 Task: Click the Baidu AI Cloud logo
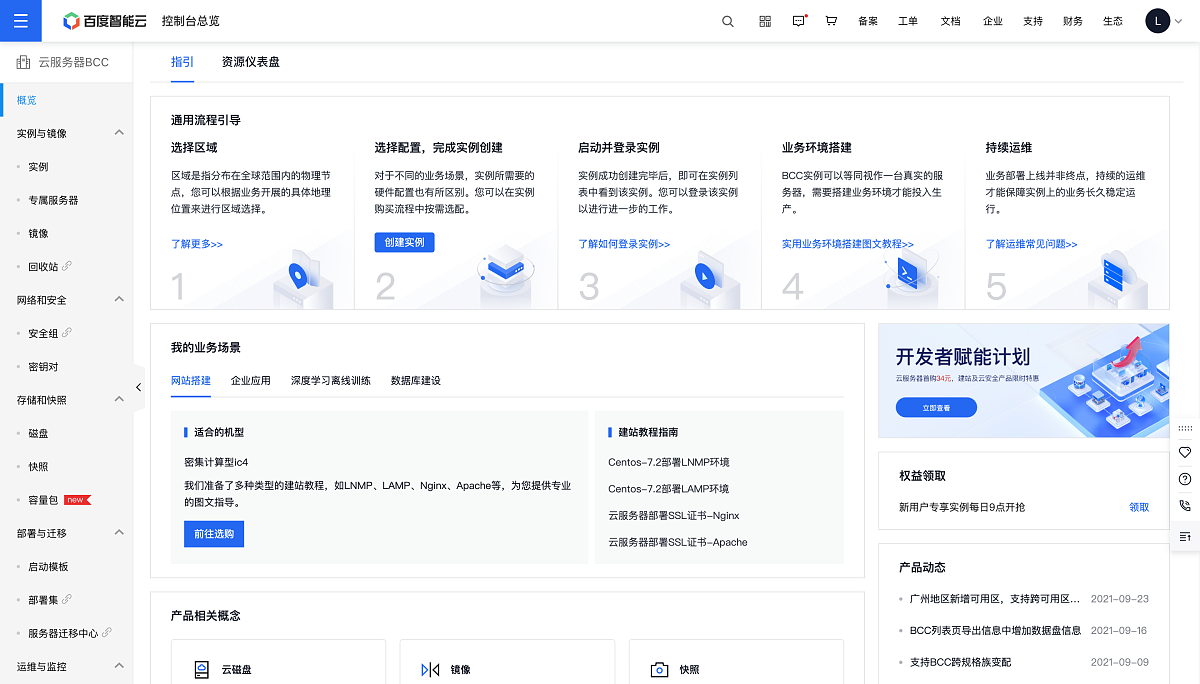(x=104, y=21)
